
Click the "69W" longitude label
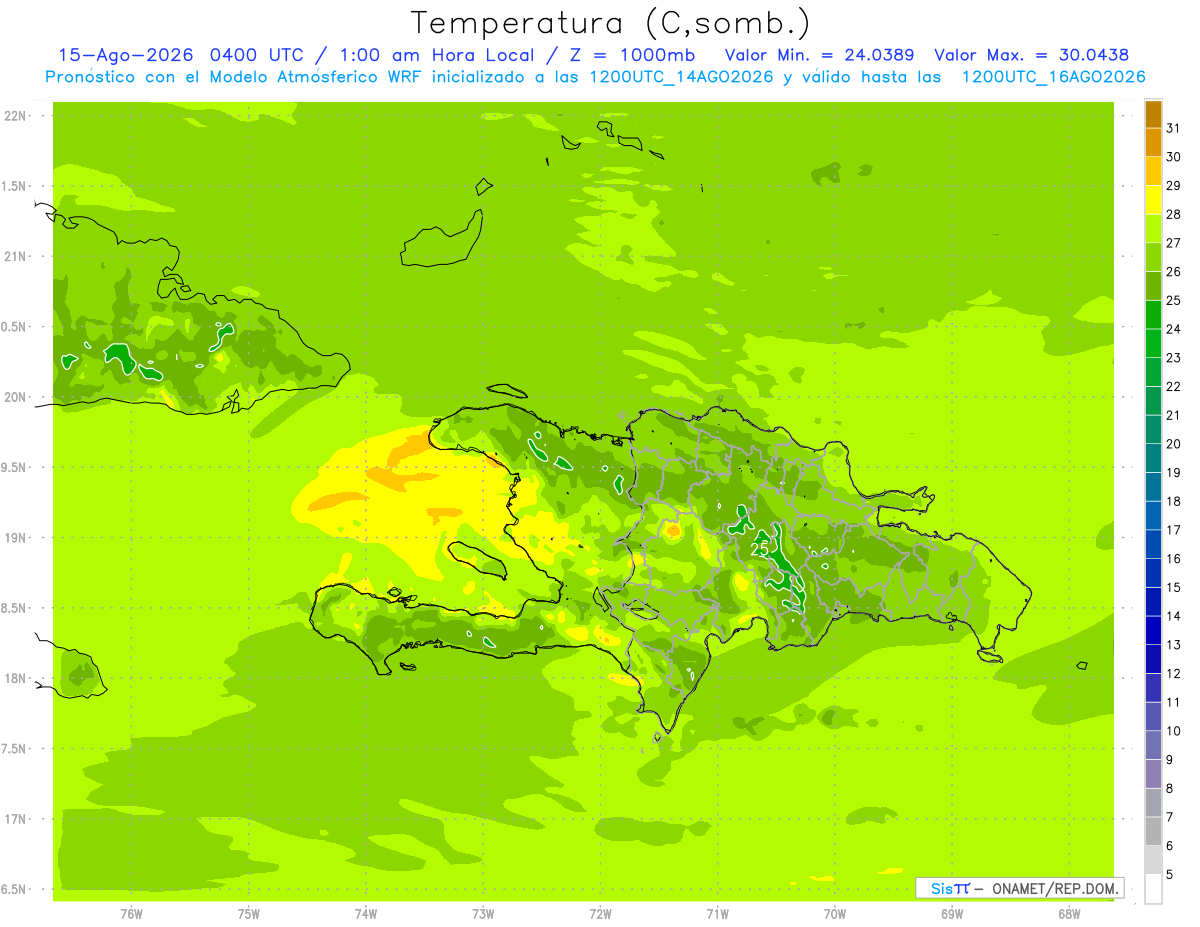point(952,914)
